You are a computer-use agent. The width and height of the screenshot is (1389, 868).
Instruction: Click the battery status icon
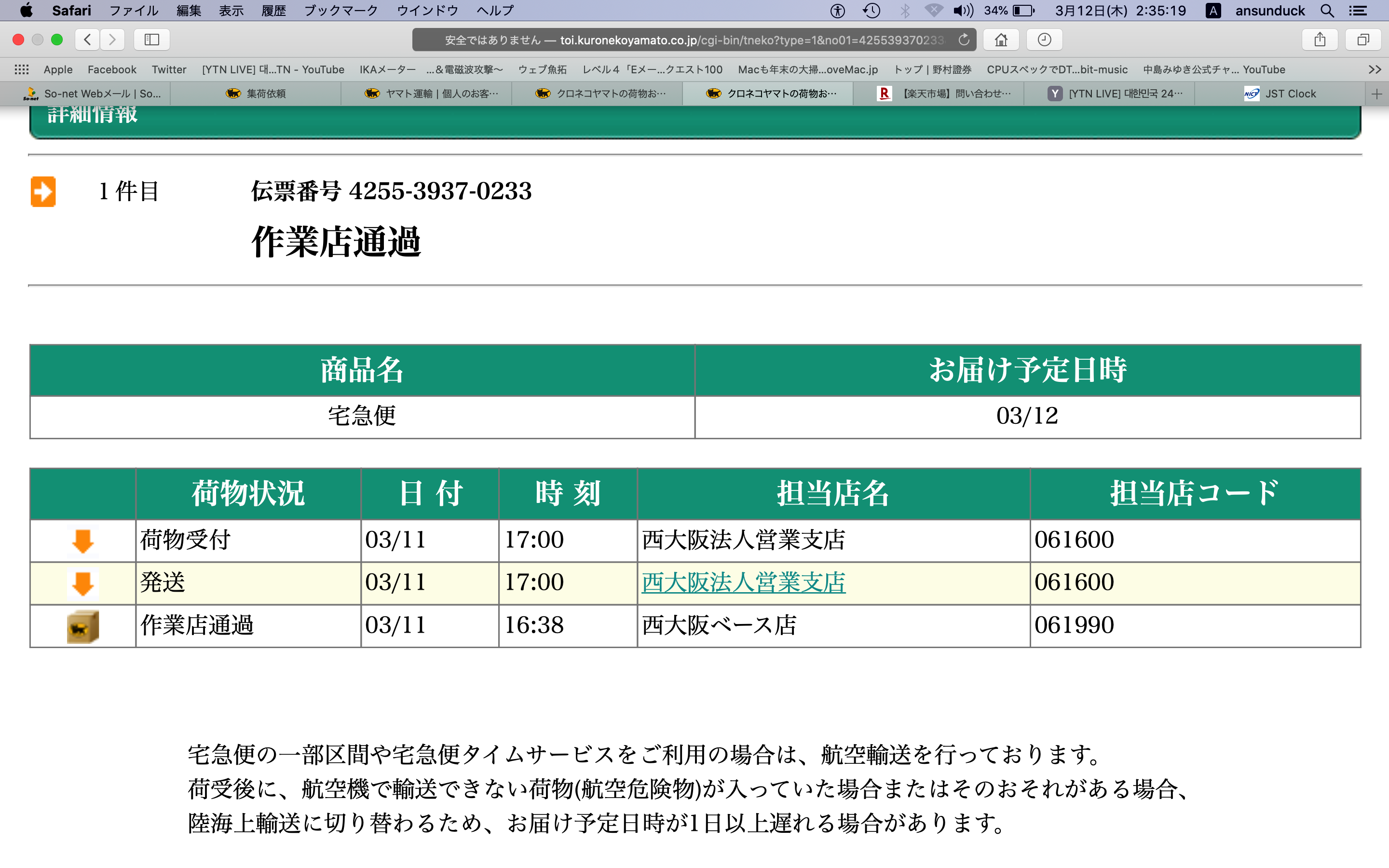(x=1023, y=10)
